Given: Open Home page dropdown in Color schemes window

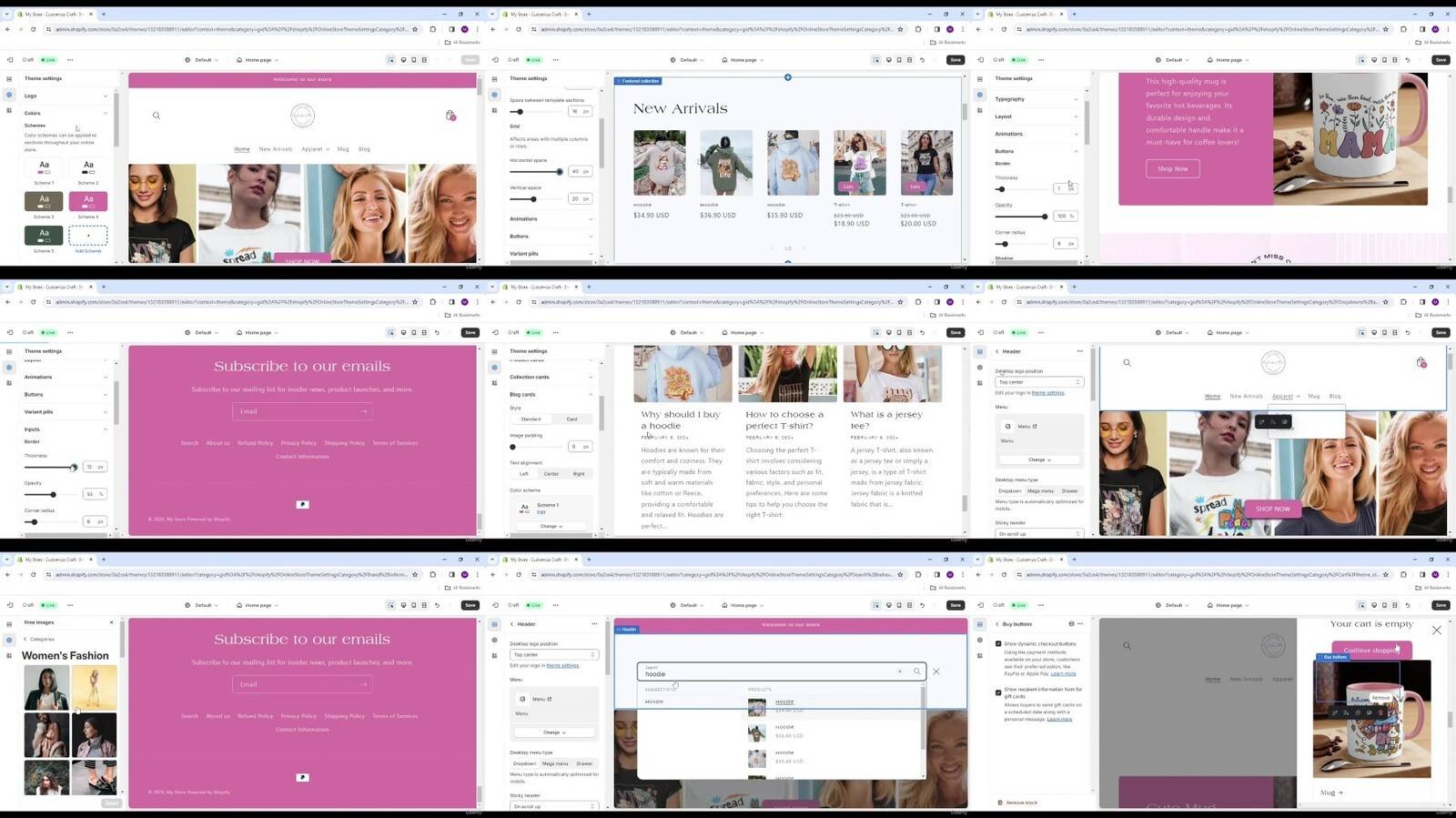Looking at the screenshot, I should (258, 60).
